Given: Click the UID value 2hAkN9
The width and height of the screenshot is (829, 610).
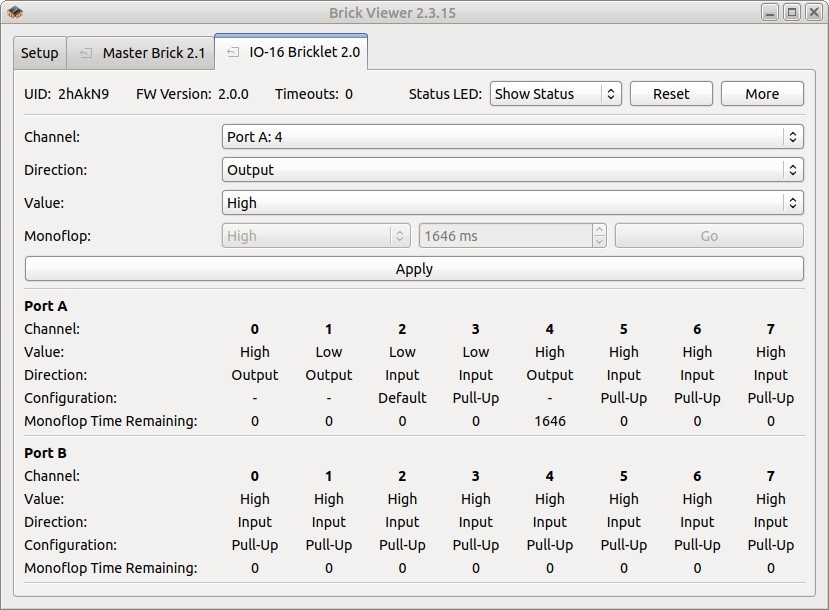Looking at the screenshot, I should 84,94.
